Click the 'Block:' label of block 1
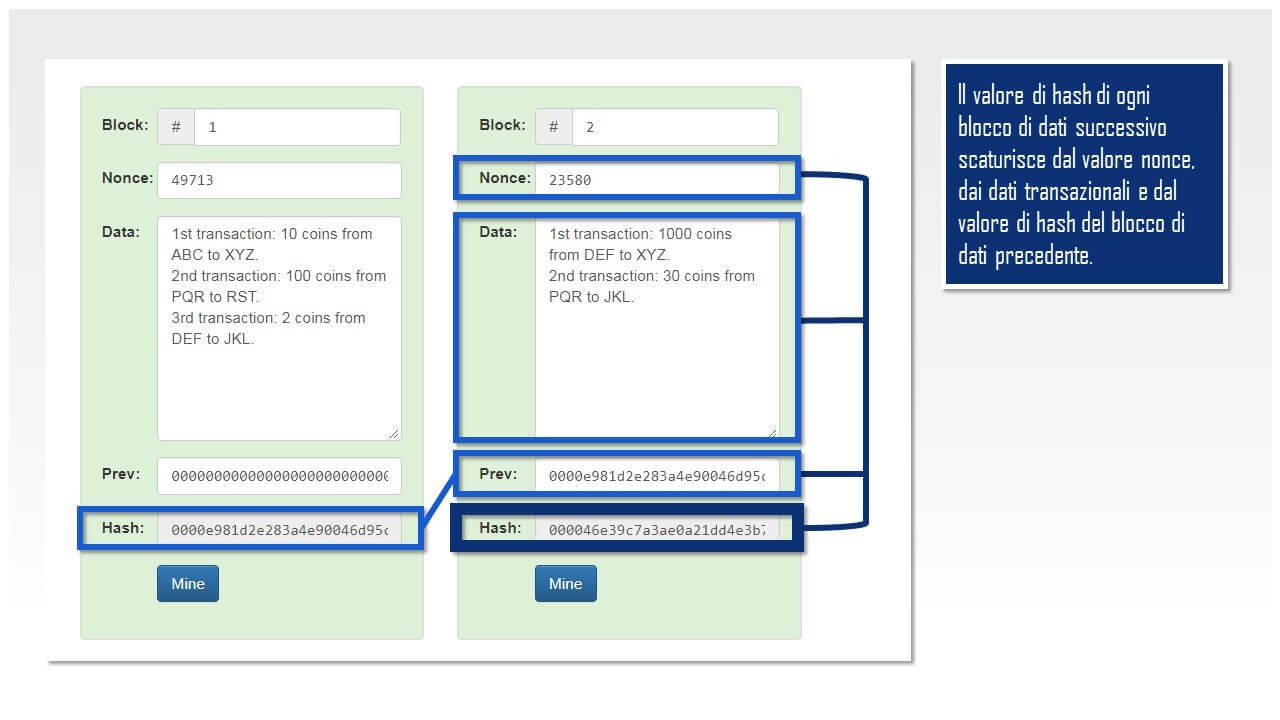 click(125, 125)
